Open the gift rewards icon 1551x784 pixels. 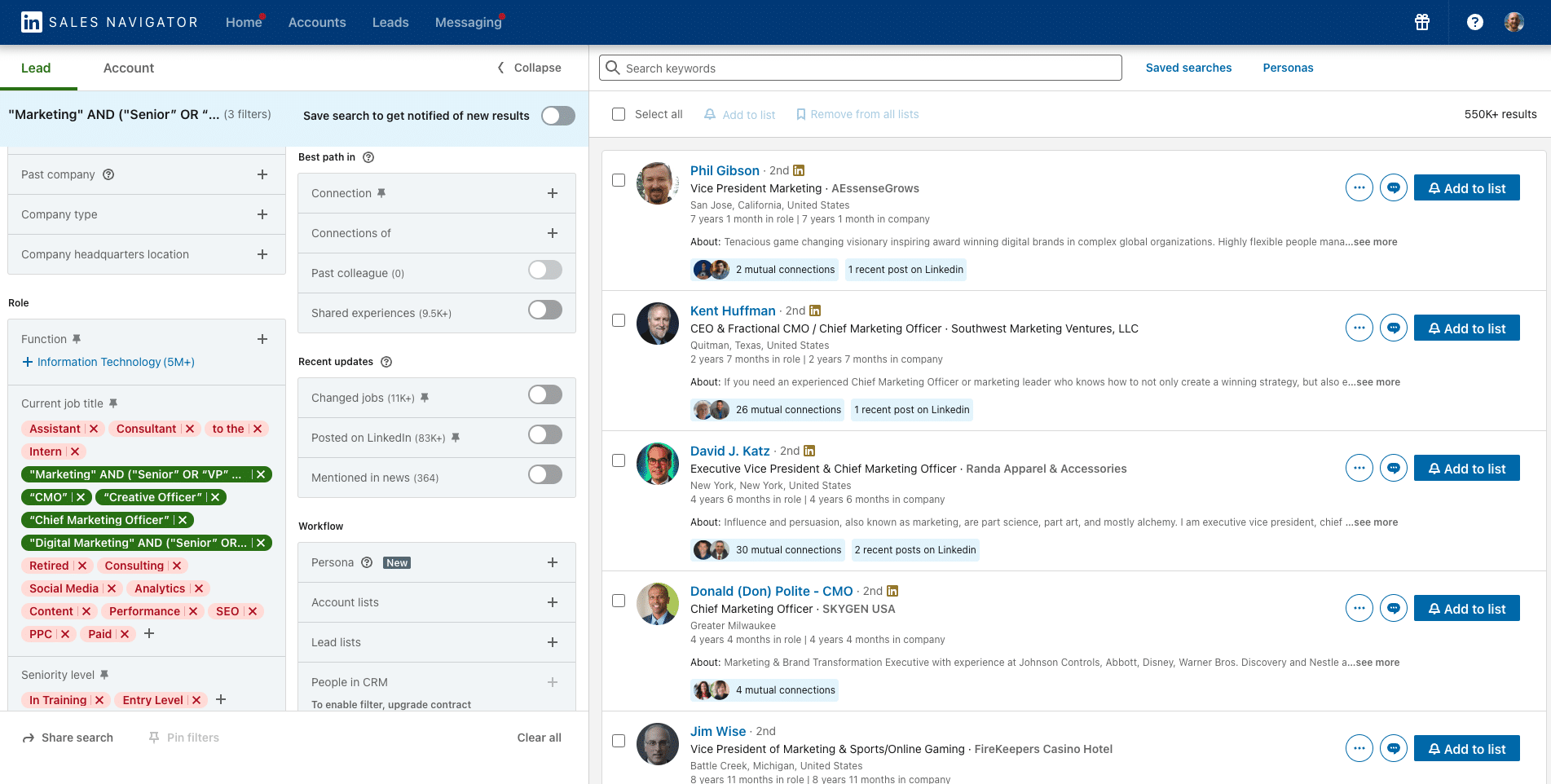point(1422,22)
